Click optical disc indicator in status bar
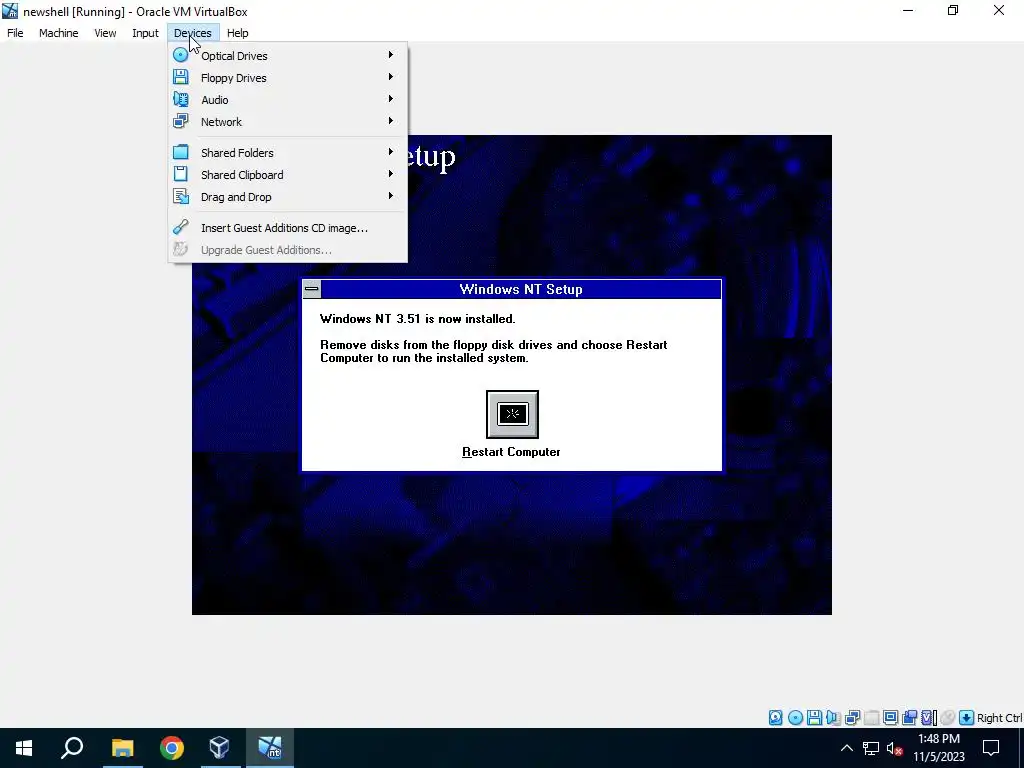1024x768 pixels. pos(795,718)
